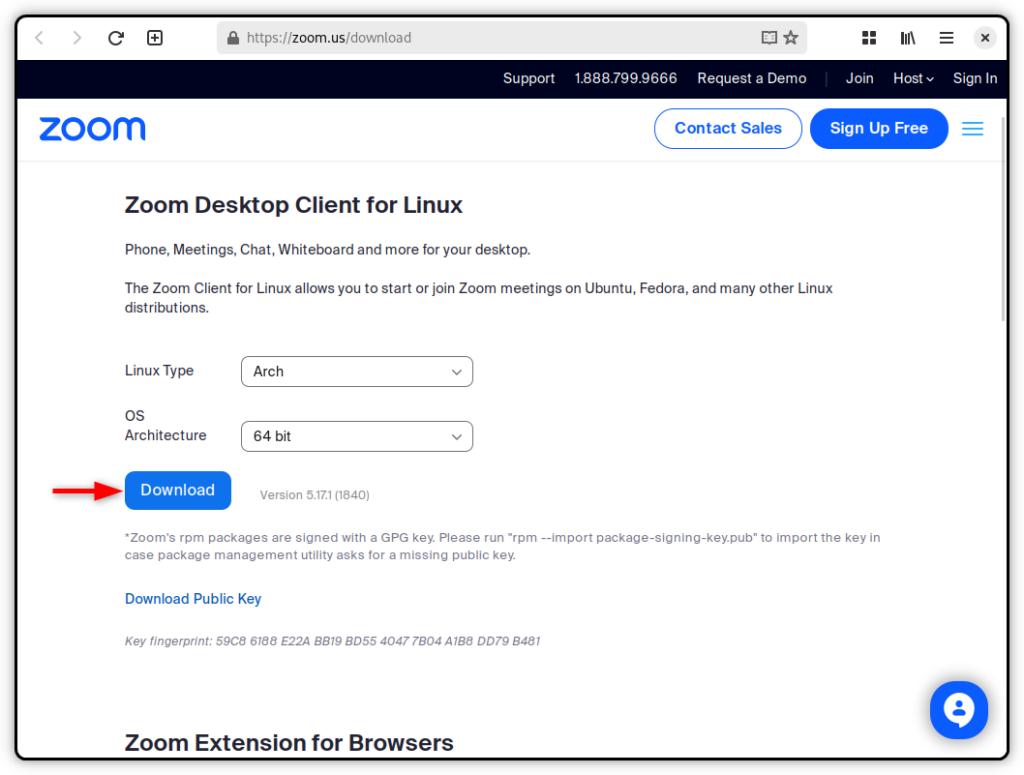The width and height of the screenshot is (1024, 775).
Task: Open the browser hamburger menu
Action: (x=946, y=38)
